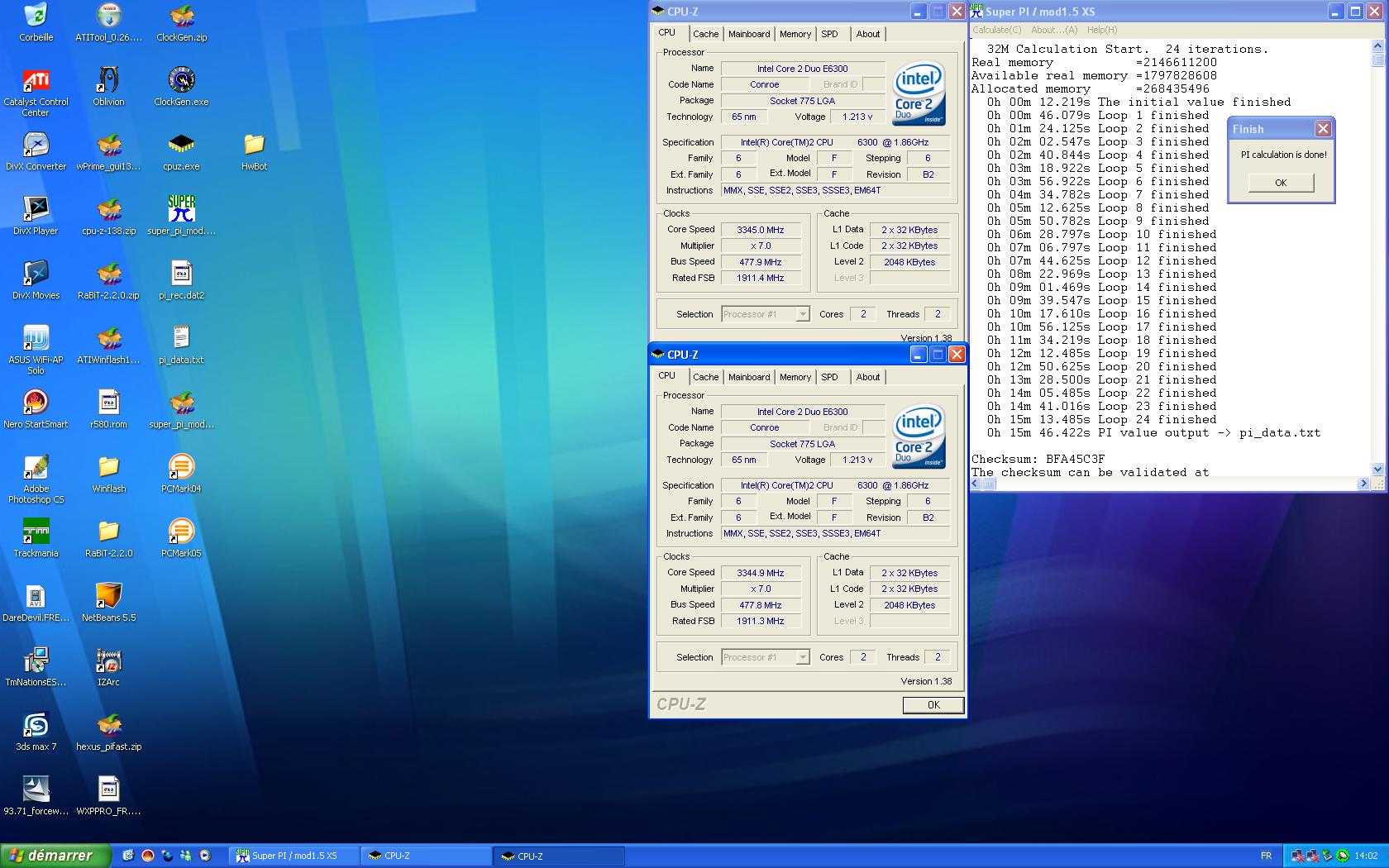The image size is (1389, 868).
Task: Open IZArc archiver icon
Action: coord(108,660)
